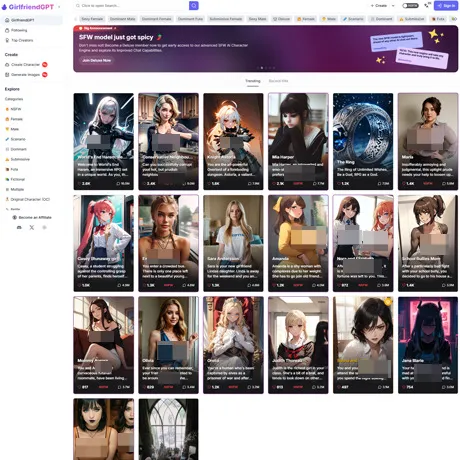Switch to the Trending tab
This screenshot has height=460, width=460.
click(253, 81)
